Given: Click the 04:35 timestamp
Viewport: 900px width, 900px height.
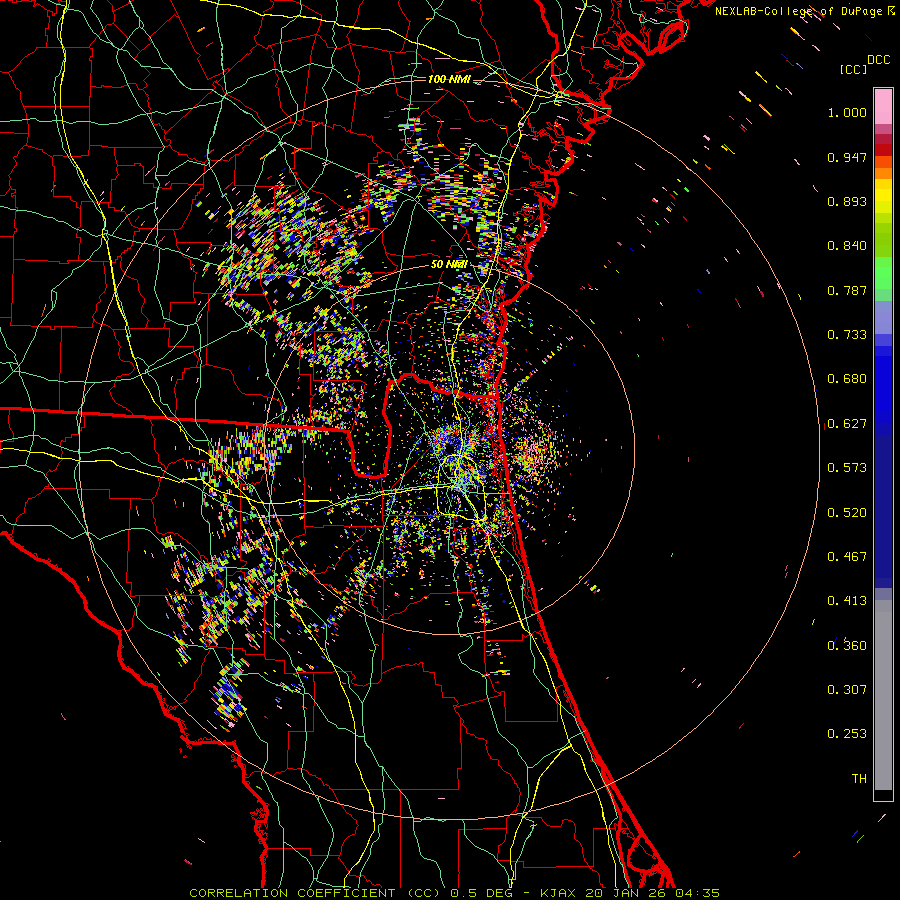Looking at the screenshot, I should 697,893.
